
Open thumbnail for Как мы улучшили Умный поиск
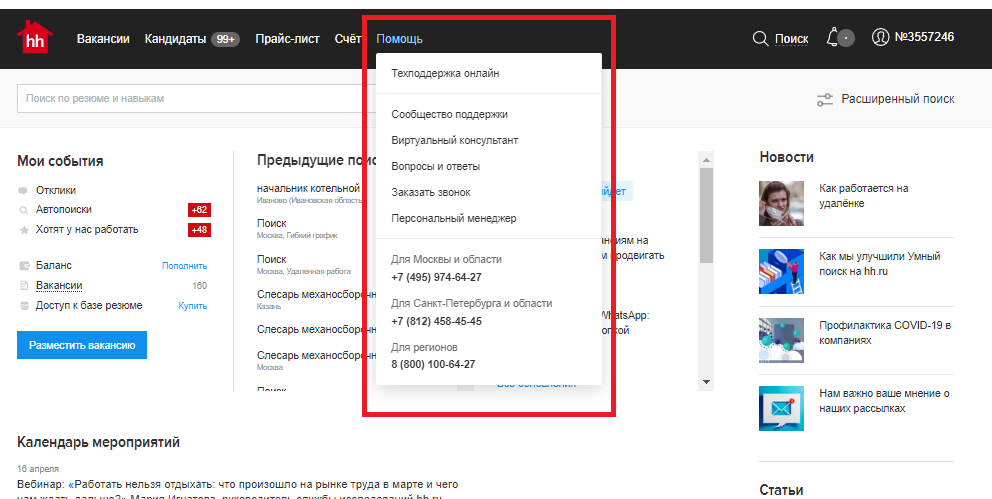point(781,271)
